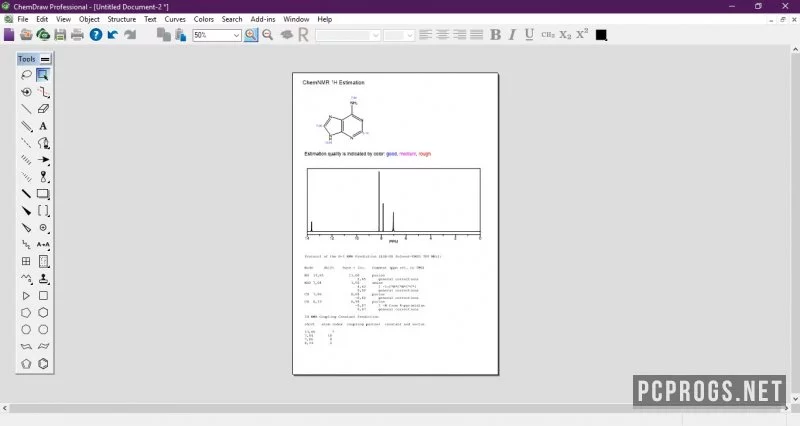Select the Pen drawing tool
This screenshot has height=426, width=800.
coord(43,143)
